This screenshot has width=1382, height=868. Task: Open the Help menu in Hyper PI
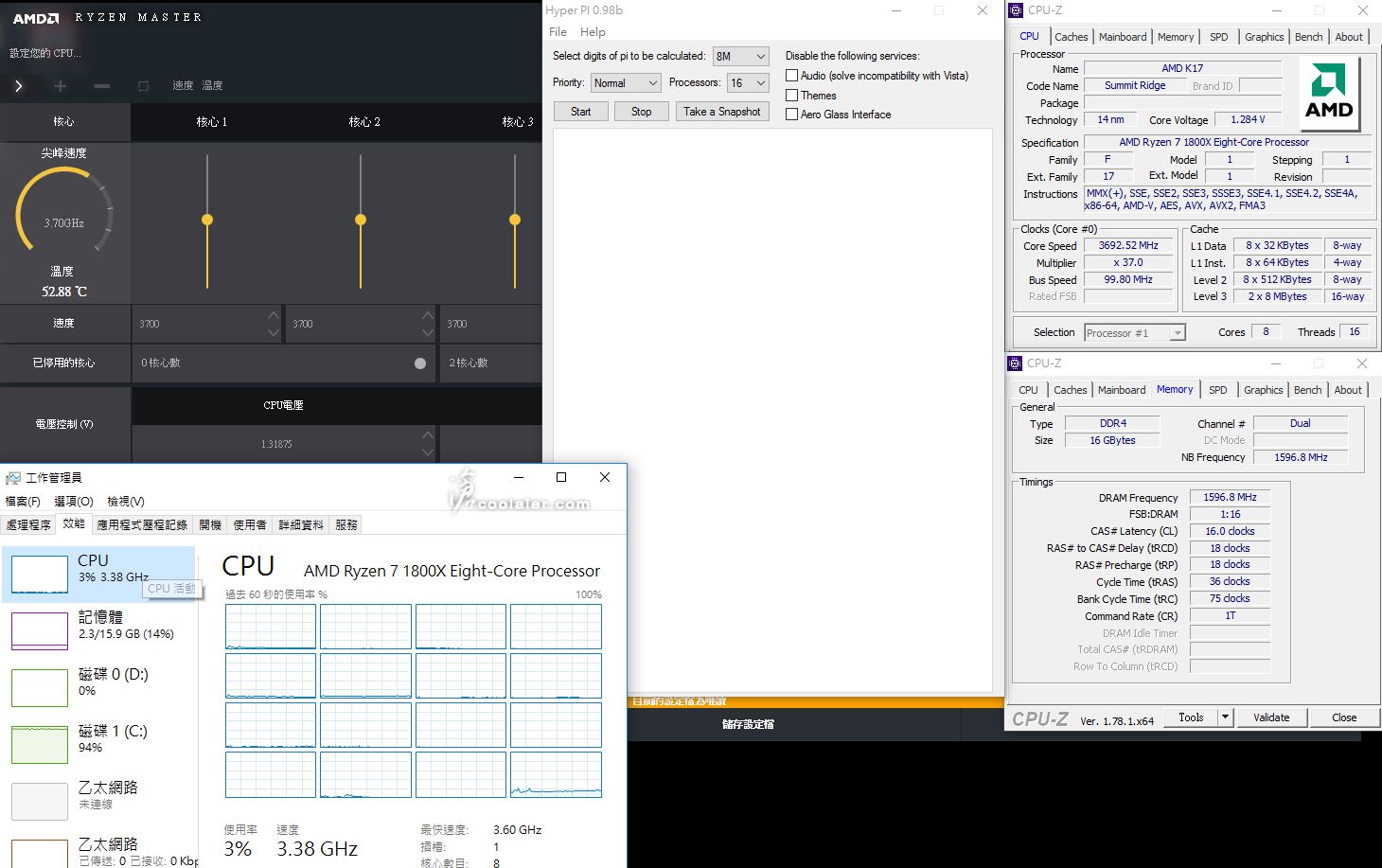tap(593, 32)
